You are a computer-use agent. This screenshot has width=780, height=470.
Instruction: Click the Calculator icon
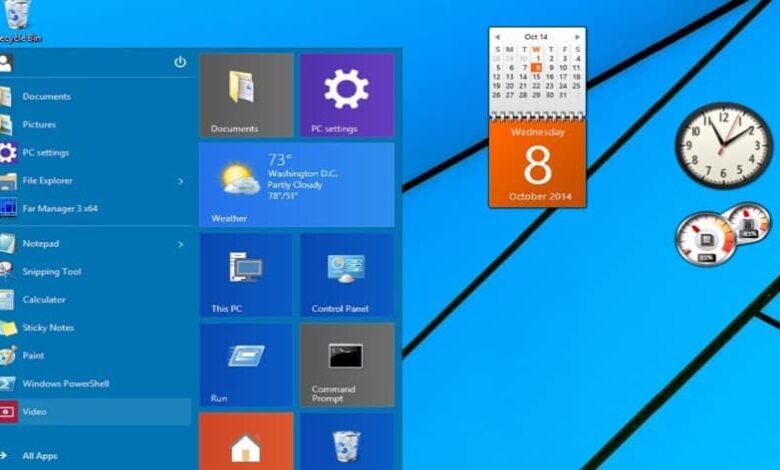(x=6, y=299)
